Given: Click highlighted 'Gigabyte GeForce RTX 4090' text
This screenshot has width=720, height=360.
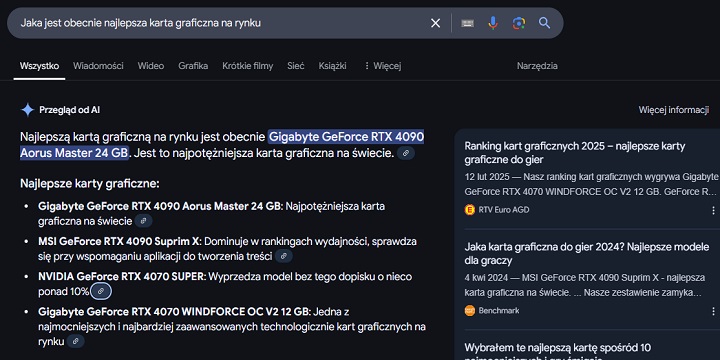Looking at the screenshot, I should (x=346, y=137).
